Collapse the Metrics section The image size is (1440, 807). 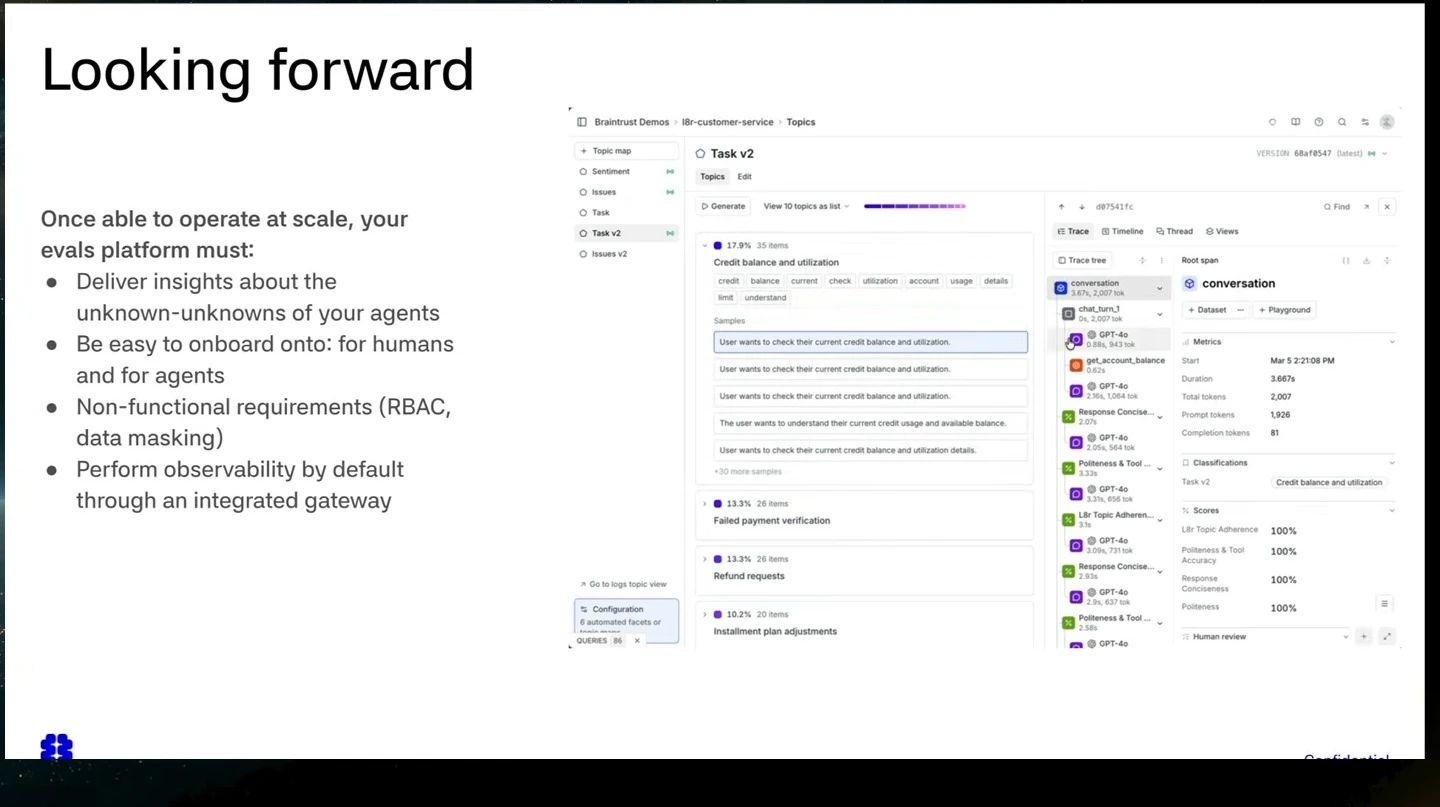pos(1392,342)
